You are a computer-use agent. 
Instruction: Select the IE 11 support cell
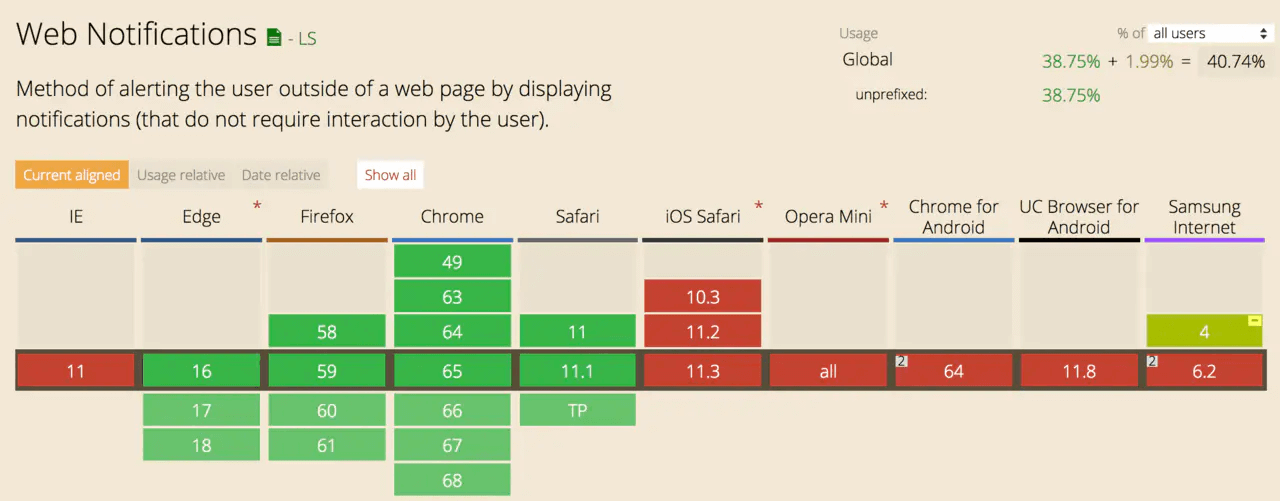76,371
